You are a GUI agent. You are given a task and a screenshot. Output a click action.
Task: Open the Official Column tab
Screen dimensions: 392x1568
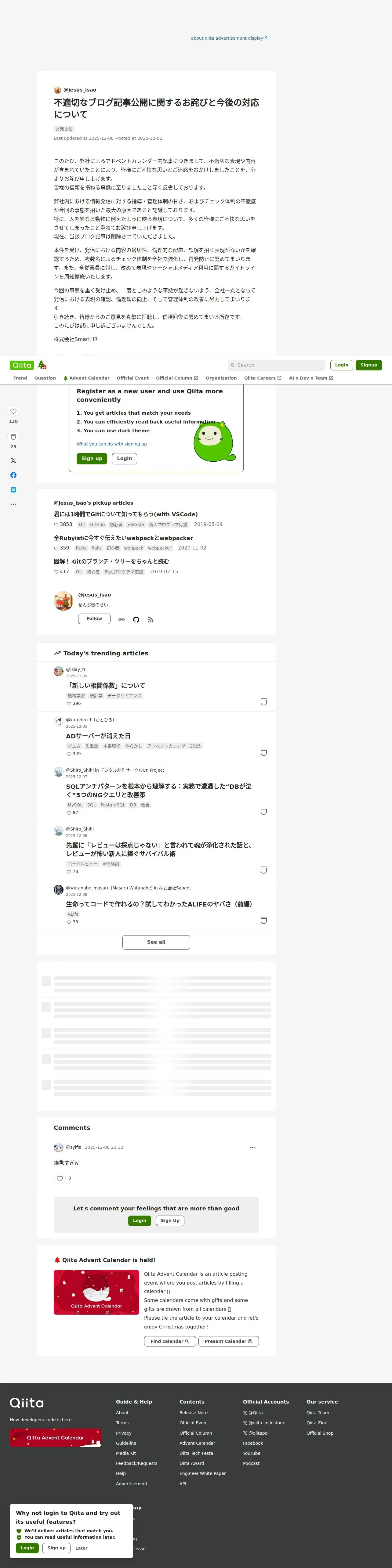[x=177, y=378]
